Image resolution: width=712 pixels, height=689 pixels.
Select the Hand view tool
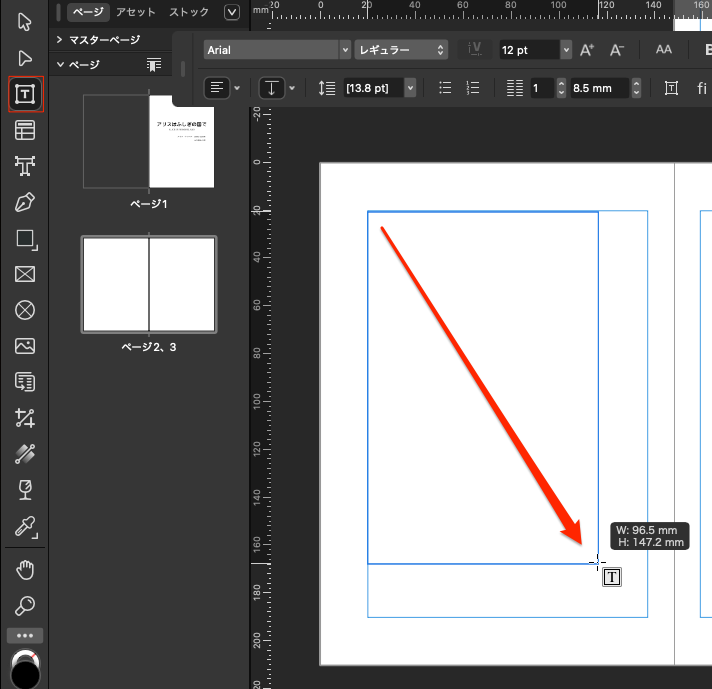click(25, 570)
